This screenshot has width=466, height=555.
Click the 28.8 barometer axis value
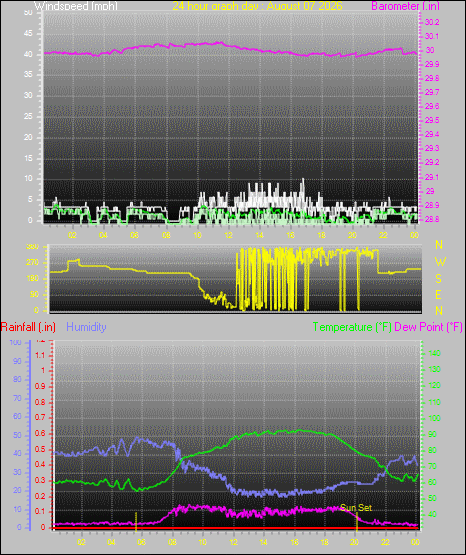(432, 219)
